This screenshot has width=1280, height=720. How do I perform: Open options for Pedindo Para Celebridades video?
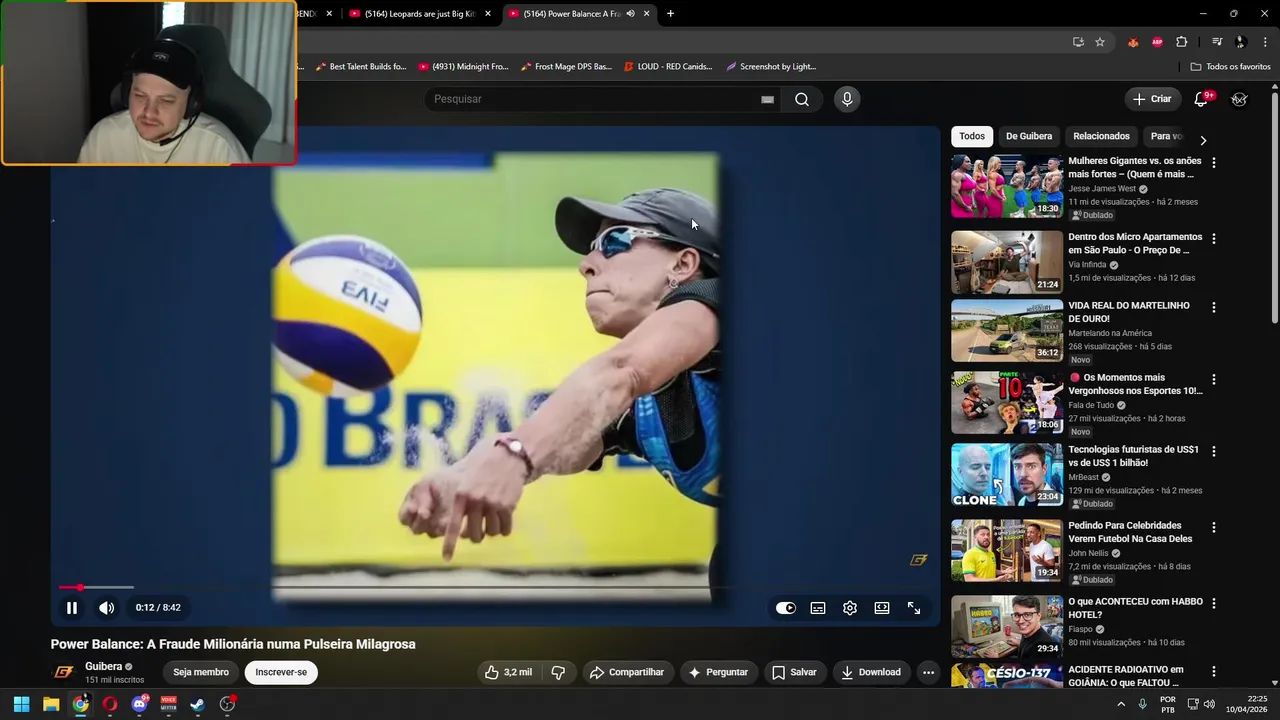point(1214,527)
